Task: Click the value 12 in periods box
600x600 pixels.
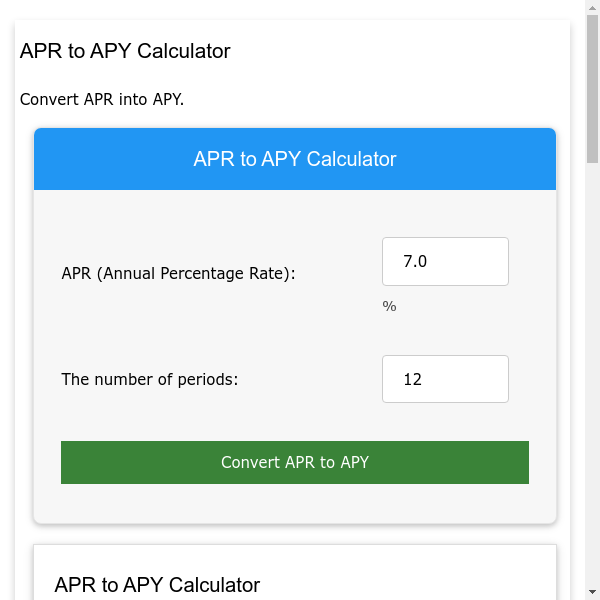Action: pyautogui.click(x=412, y=379)
